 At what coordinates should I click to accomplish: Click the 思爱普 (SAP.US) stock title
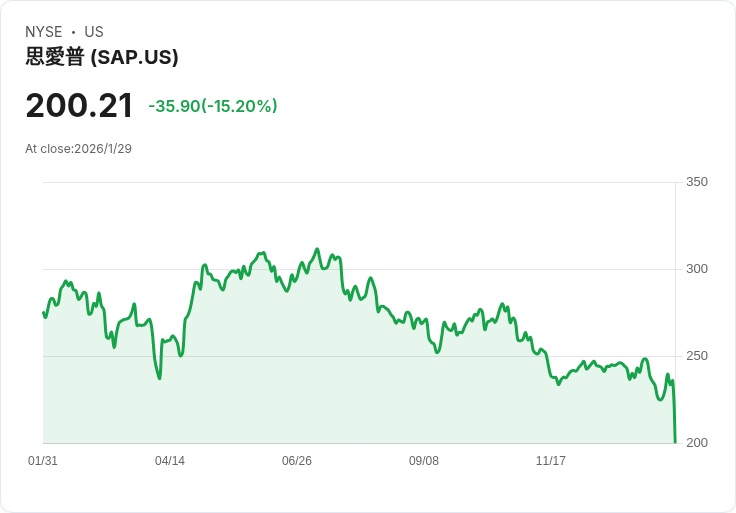click(x=102, y=57)
